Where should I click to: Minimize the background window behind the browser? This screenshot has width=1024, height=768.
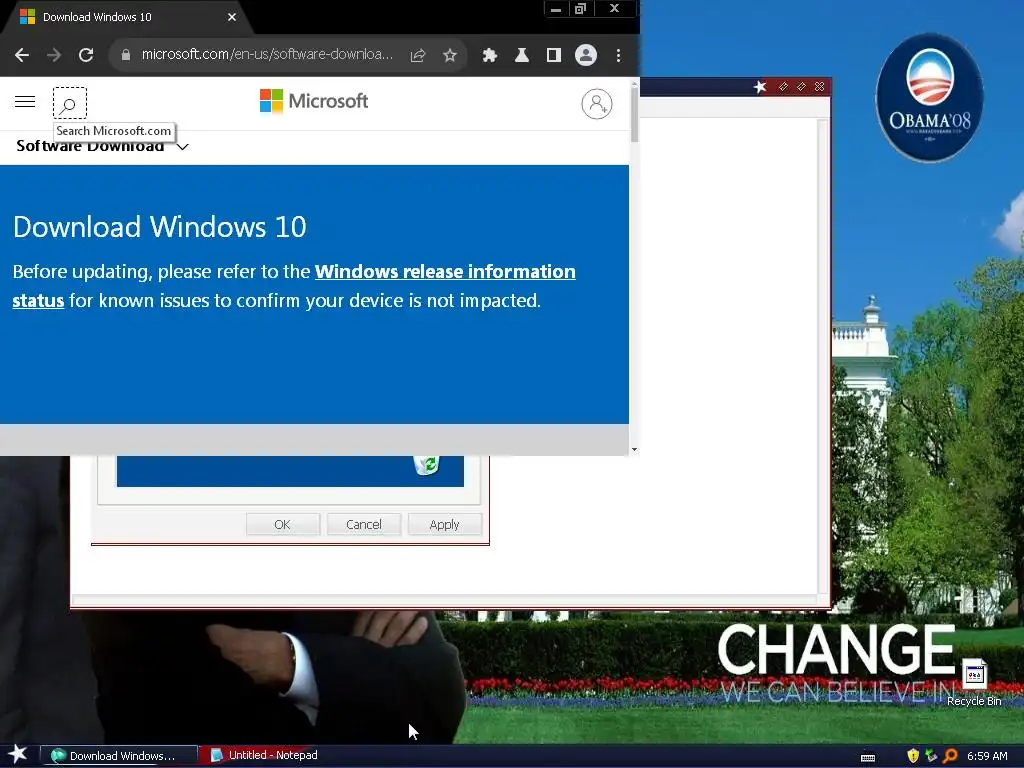coord(783,87)
